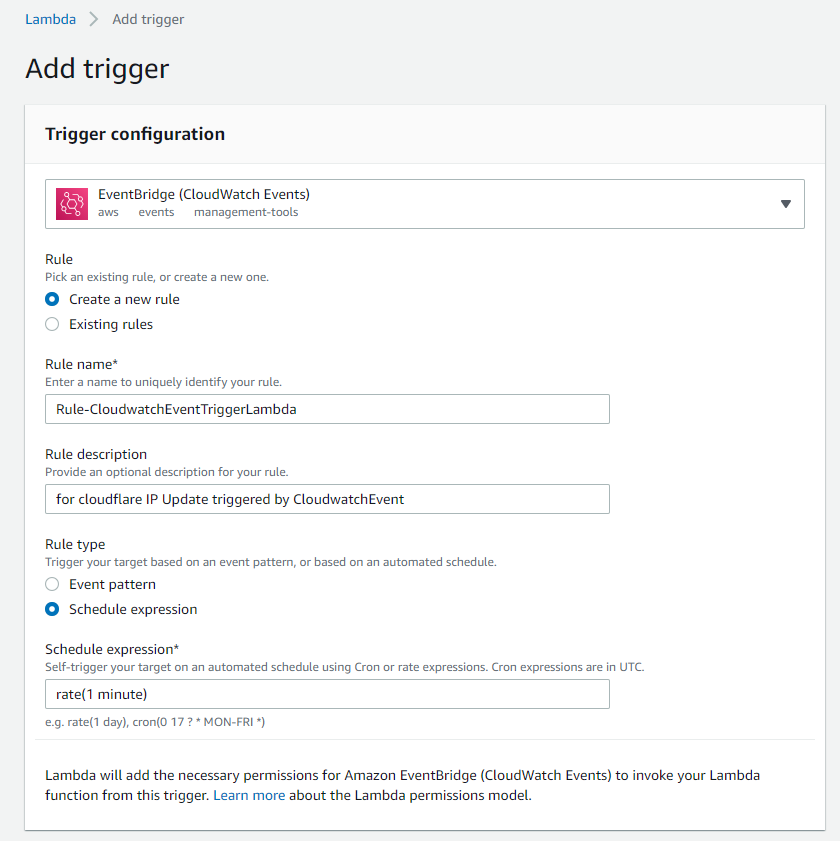Screen dimensions: 840x841
Task: Open the Learn more permissions link
Action: point(249,796)
